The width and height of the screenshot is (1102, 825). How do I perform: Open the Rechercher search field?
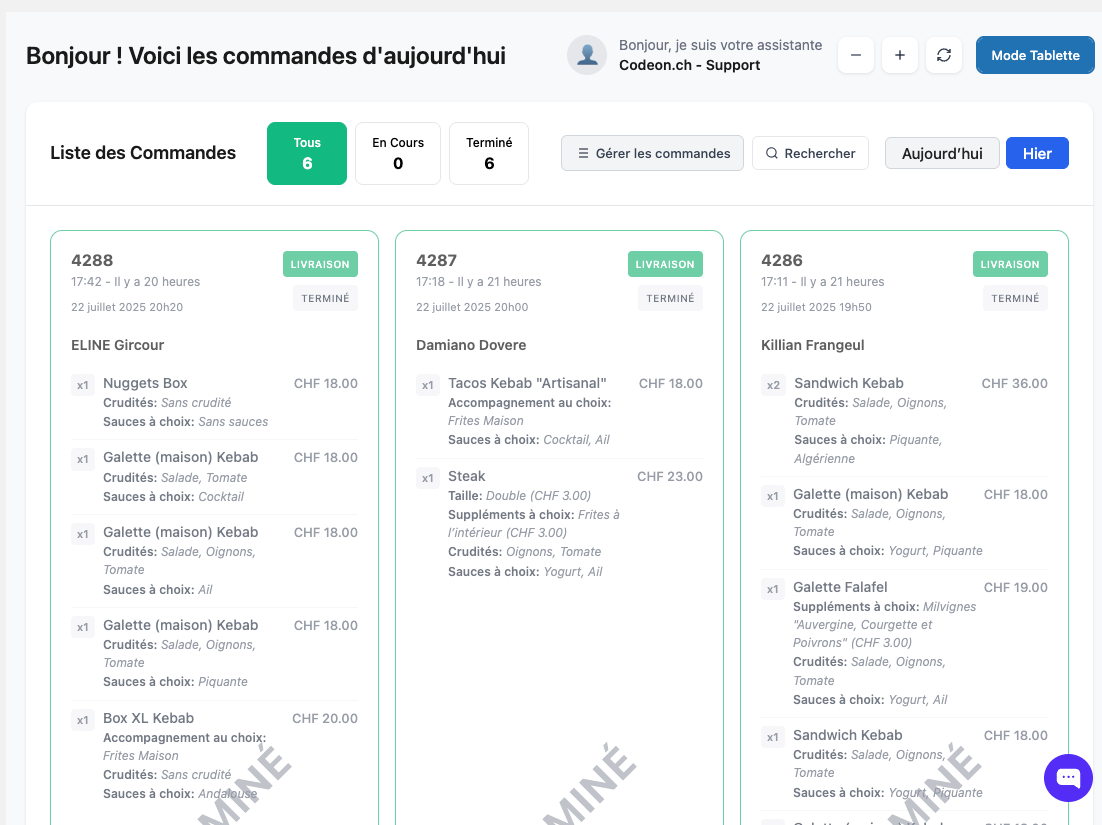810,153
